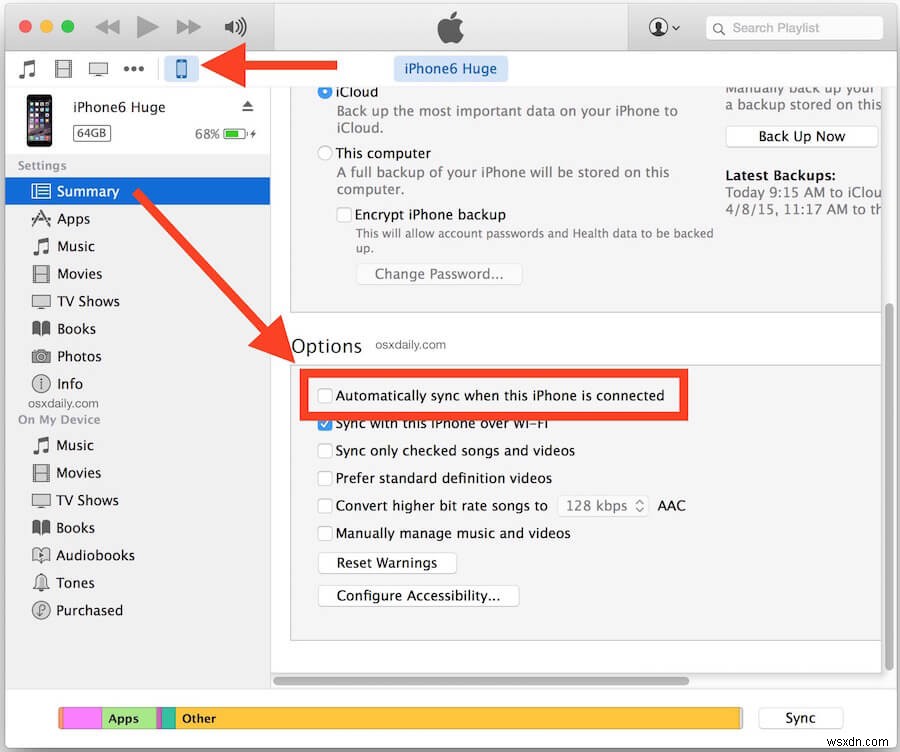The image size is (900, 752).
Task: Check Encrypt iPhone backup
Action: [344, 214]
